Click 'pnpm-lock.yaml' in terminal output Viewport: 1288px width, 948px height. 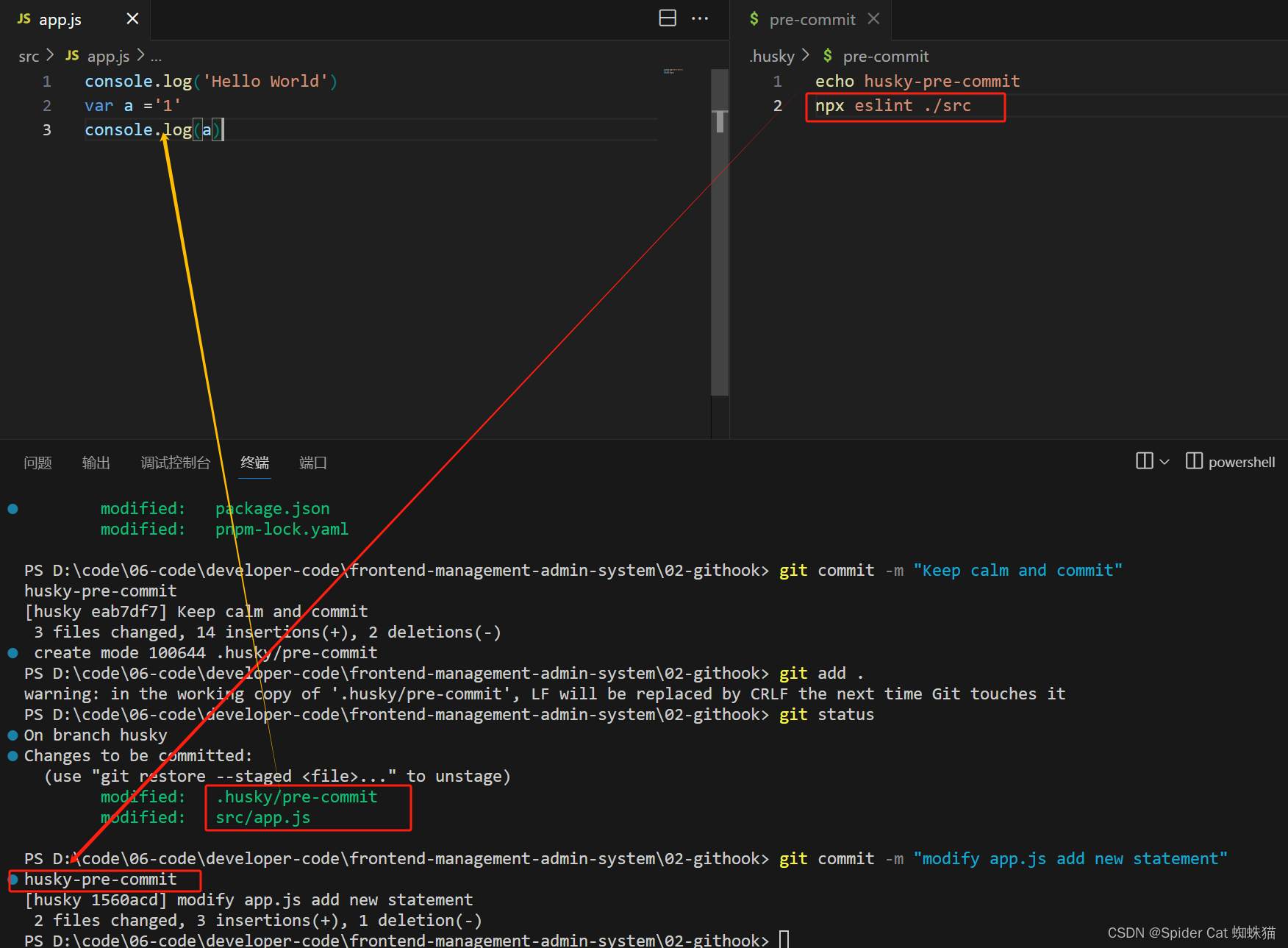(x=282, y=530)
